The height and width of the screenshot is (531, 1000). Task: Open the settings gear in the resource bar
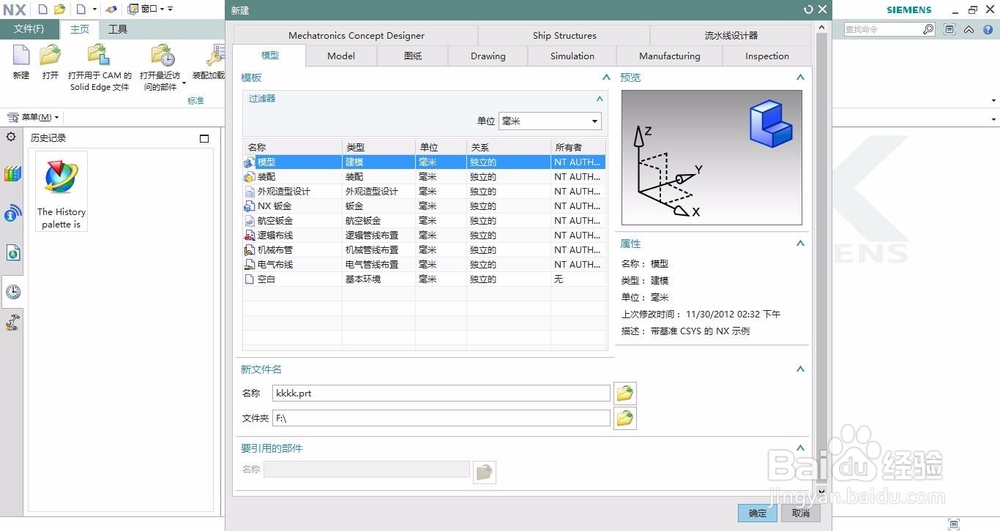click(x=11, y=137)
